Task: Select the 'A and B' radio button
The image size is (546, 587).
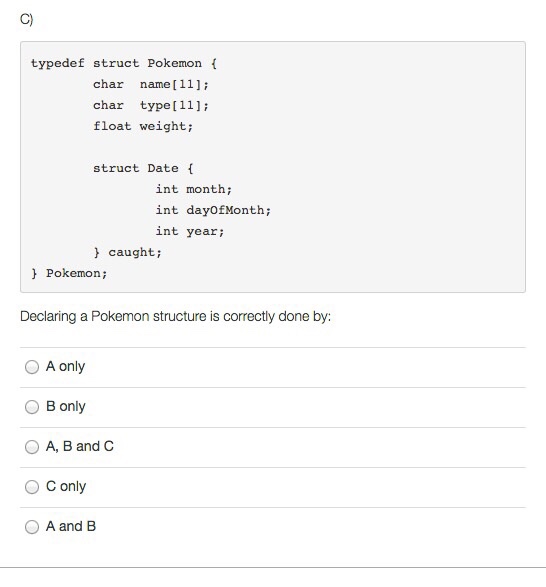Action: click(x=32, y=527)
